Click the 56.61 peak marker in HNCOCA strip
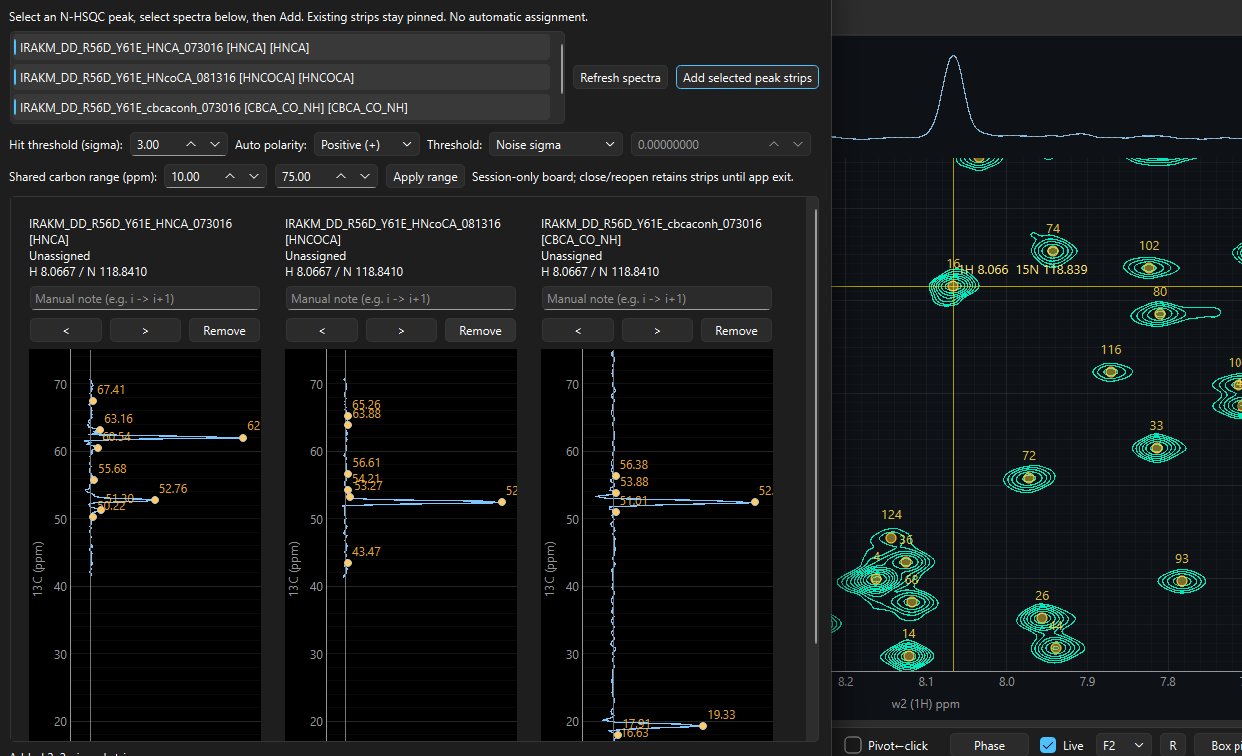This screenshot has height=756, width=1242. tap(348, 474)
